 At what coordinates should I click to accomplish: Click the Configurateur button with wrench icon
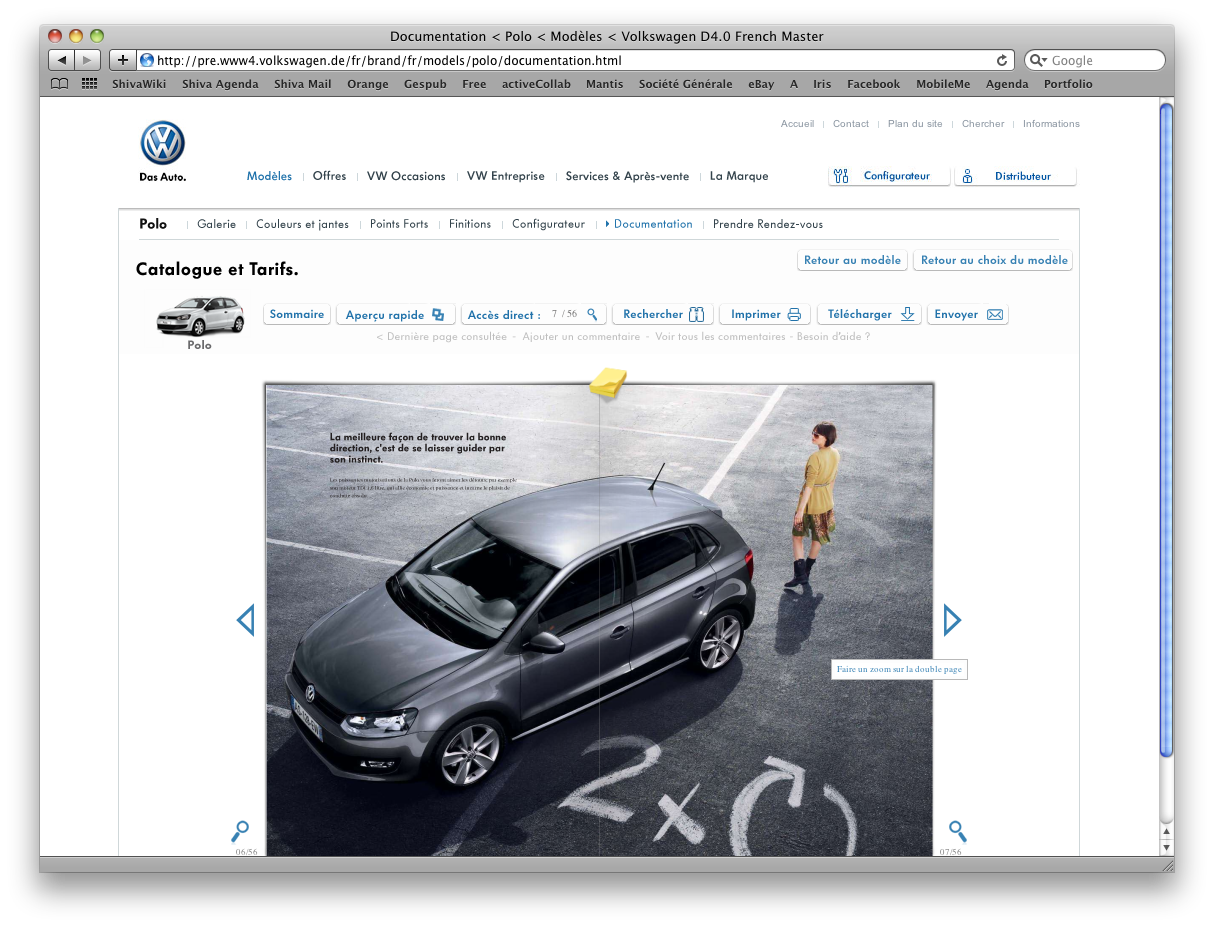[x=889, y=176]
